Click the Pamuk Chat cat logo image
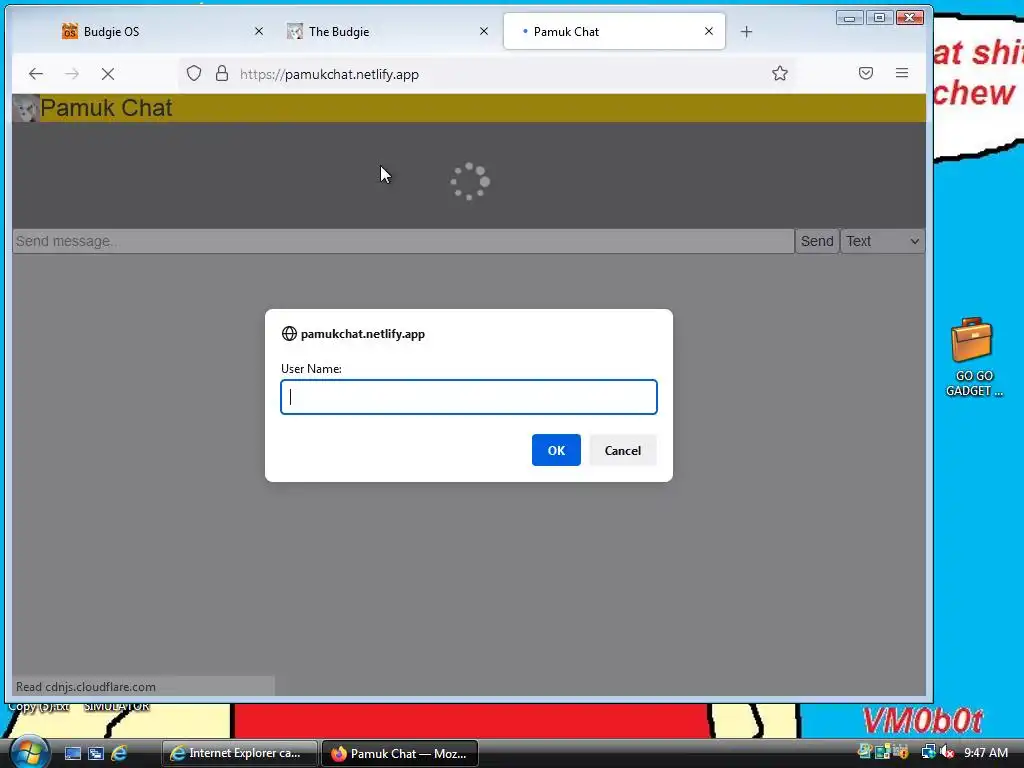The image size is (1024, 768). pyautogui.click(x=26, y=108)
